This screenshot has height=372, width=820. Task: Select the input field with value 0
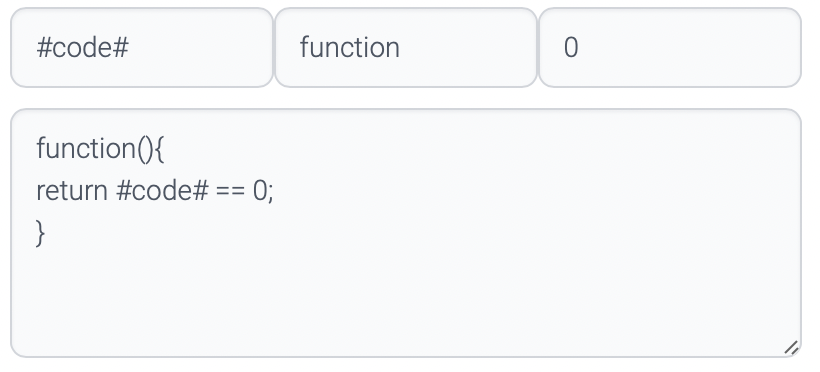coord(670,48)
